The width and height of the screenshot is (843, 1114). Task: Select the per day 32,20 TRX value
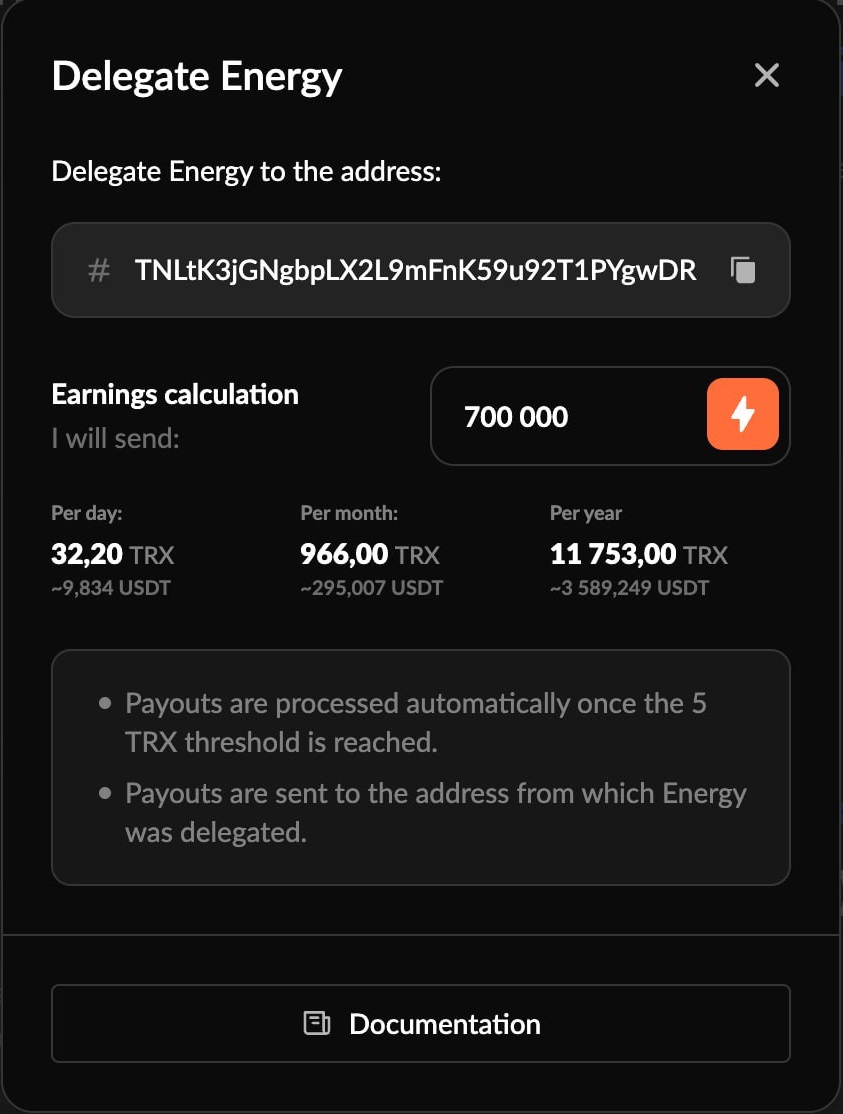tap(112, 554)
